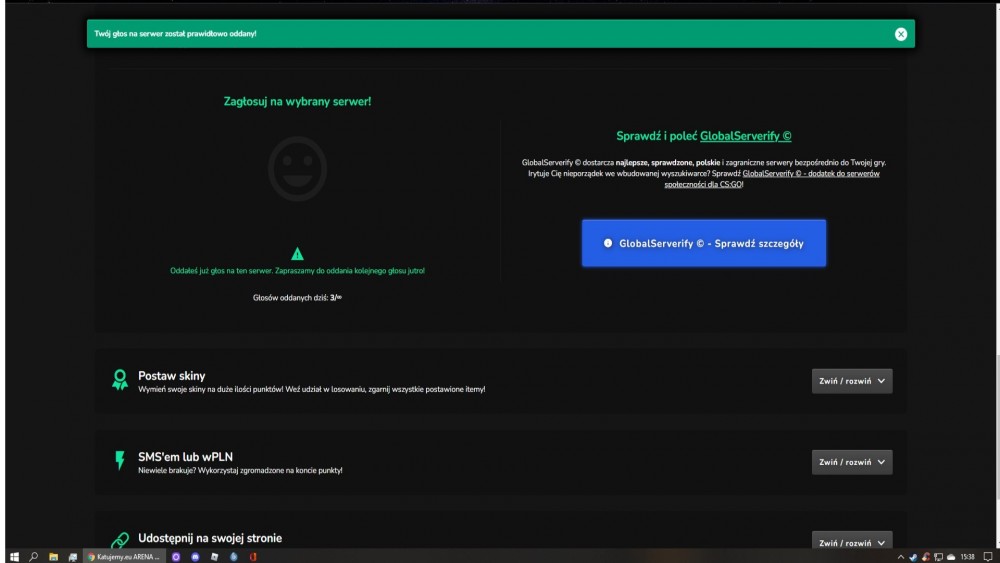This screenshot has height=563, width=1000.
Task: Show hidden system tray icons
Action: pyautogui.click(x=901, y=557)
